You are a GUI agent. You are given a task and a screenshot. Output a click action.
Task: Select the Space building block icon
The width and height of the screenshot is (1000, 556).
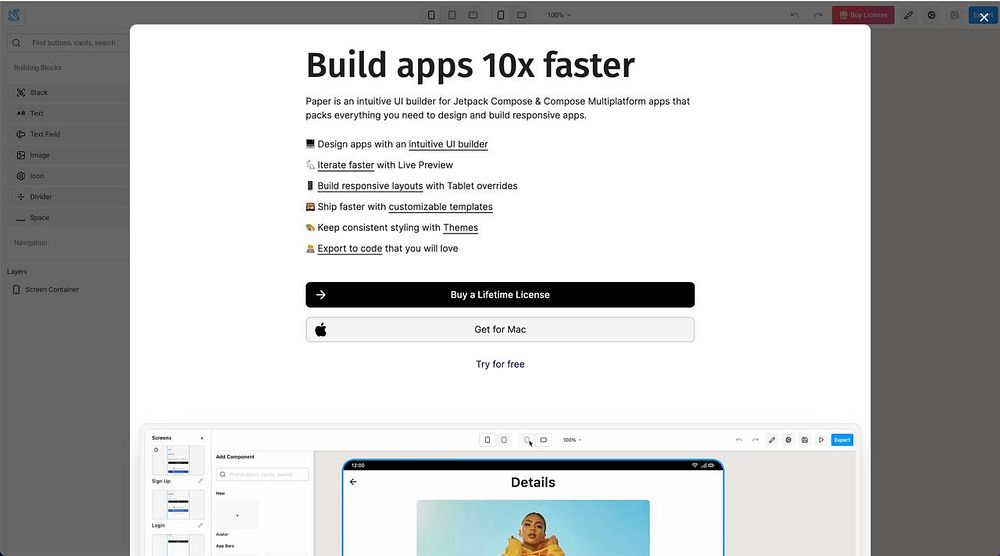tap(21, 218)
